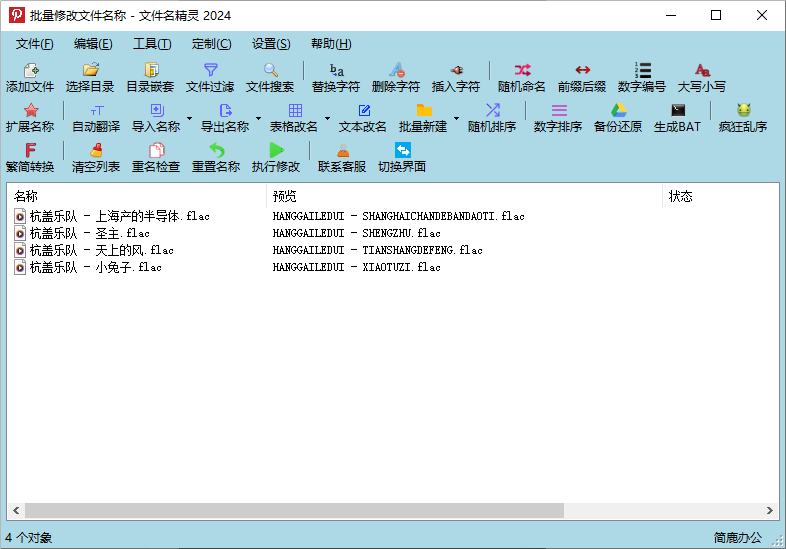Viewport: 786px width, 549px height.
Task: Sort by the 名称 column header
Action: click(136, 196)
